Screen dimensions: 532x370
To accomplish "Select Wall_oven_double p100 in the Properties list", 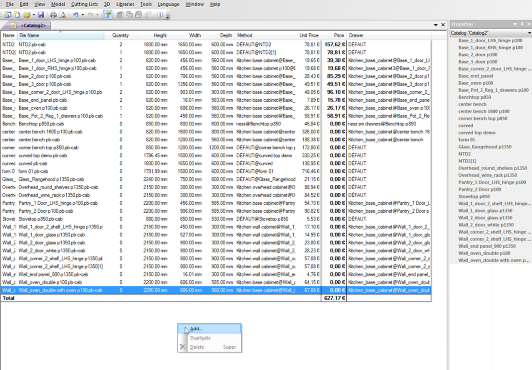I will 484,253.
